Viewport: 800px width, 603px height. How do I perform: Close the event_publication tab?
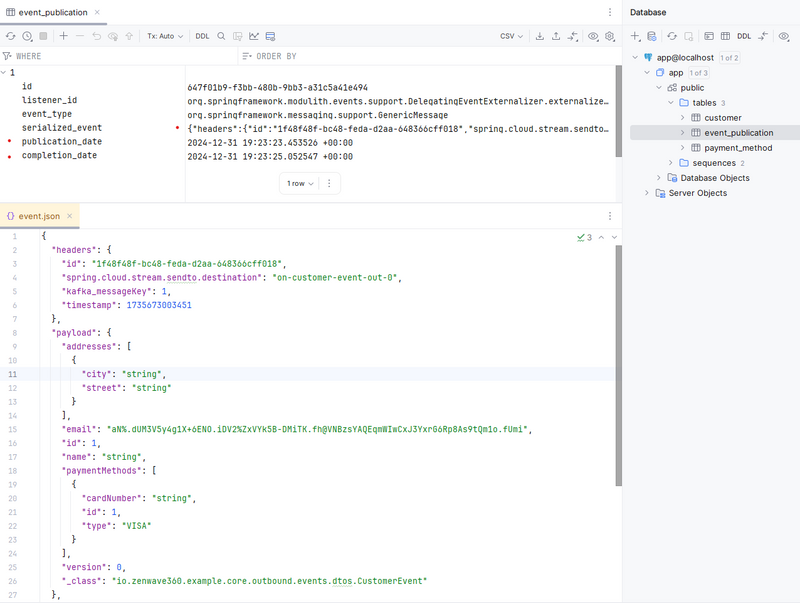point(97,12)
